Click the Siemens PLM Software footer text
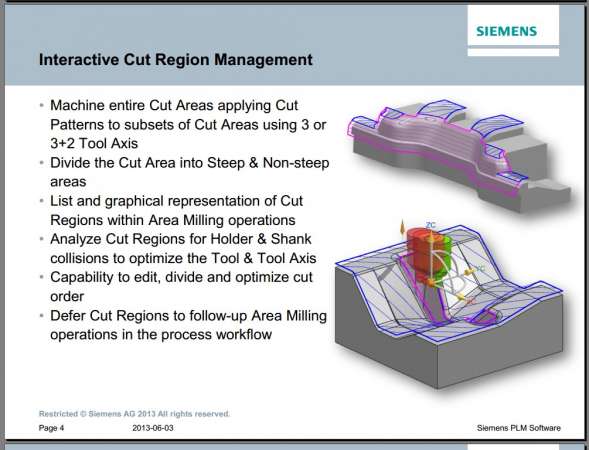The width and height of the screenshot is (589, 450). 519,428
